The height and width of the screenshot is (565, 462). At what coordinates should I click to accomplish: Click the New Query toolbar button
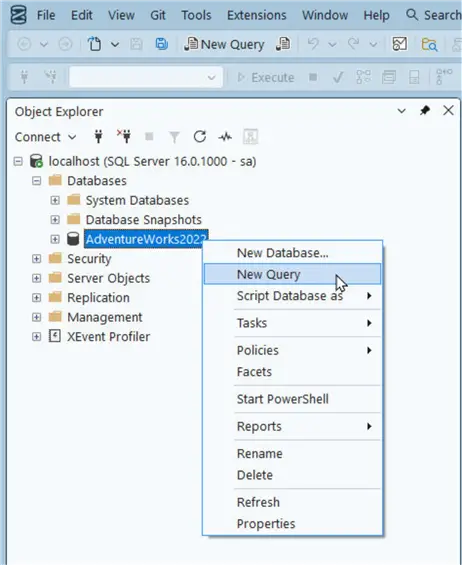[224, 44]
